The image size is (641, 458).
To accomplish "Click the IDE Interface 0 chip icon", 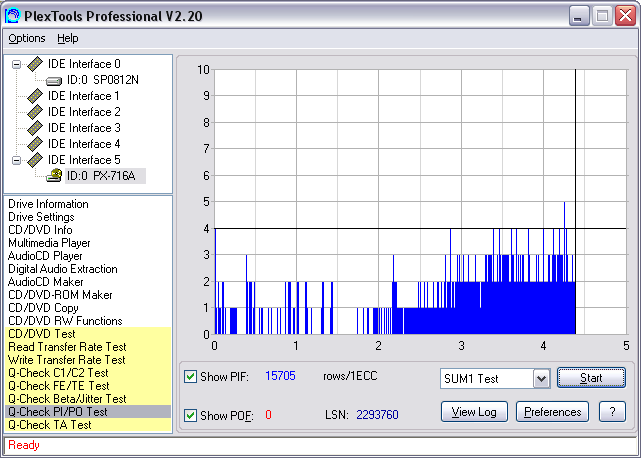I will tap(35, 64).
